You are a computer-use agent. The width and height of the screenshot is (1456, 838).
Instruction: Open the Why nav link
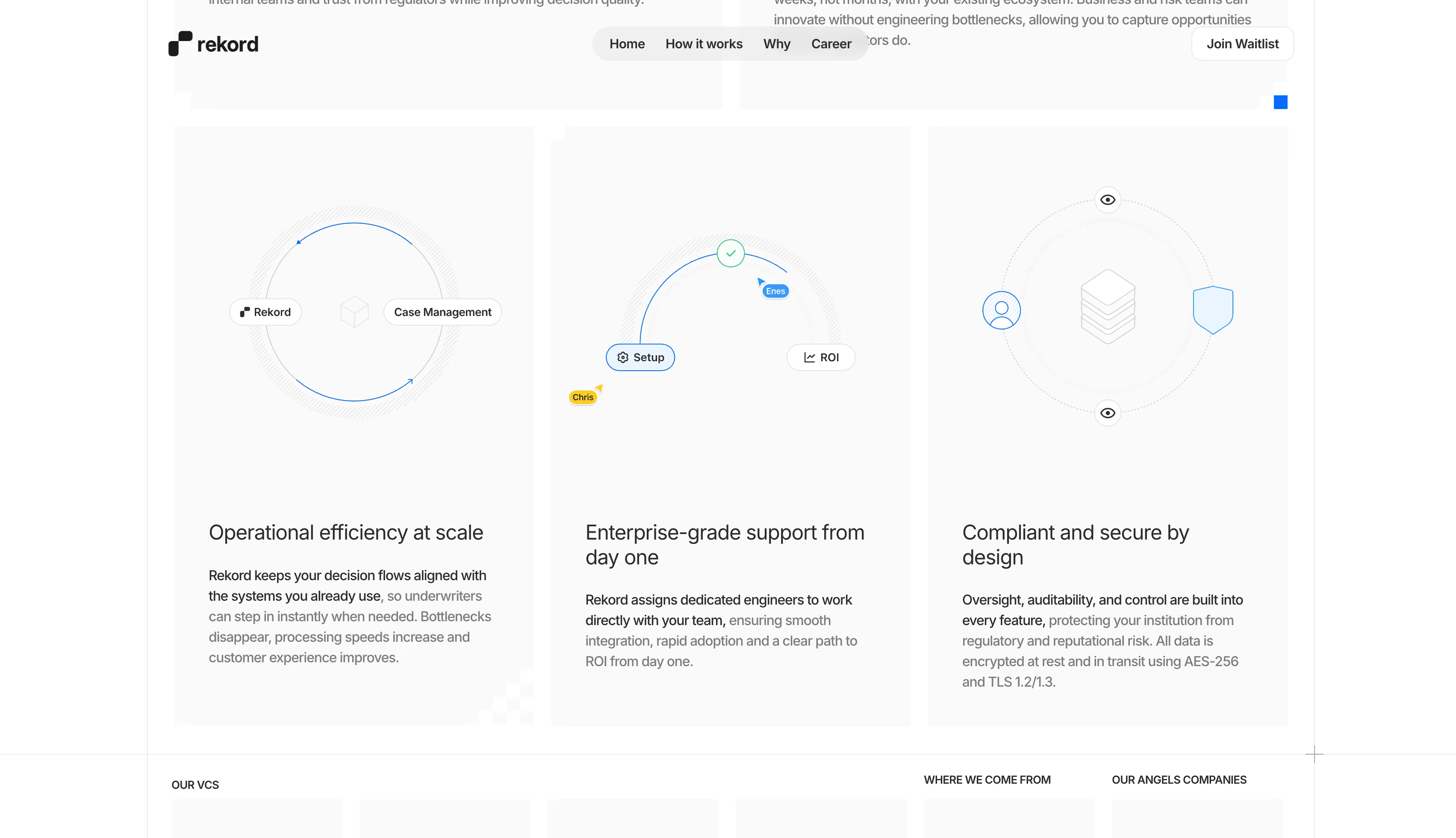click(777, 44)
